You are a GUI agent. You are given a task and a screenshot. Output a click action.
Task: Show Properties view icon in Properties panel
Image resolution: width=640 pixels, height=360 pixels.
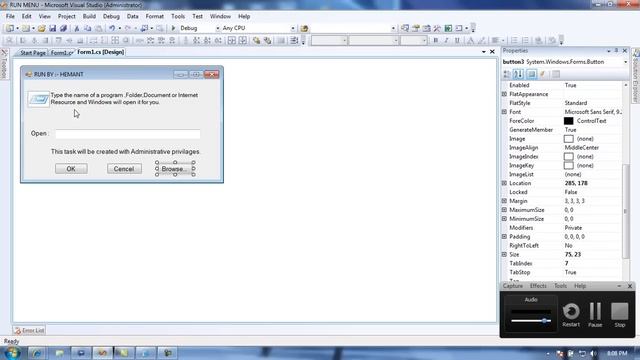coord(531,74)
